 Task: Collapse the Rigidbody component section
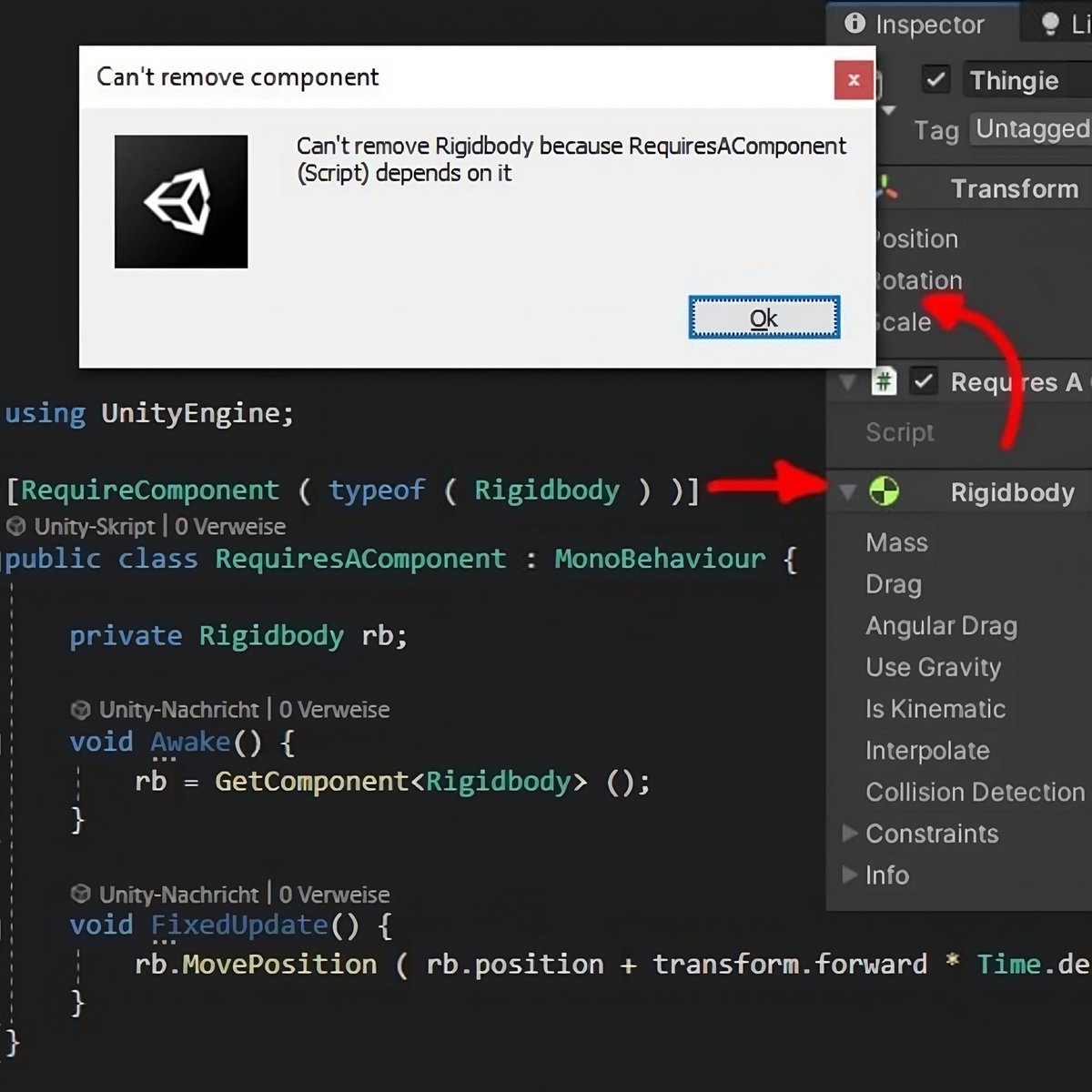point(847,492)
